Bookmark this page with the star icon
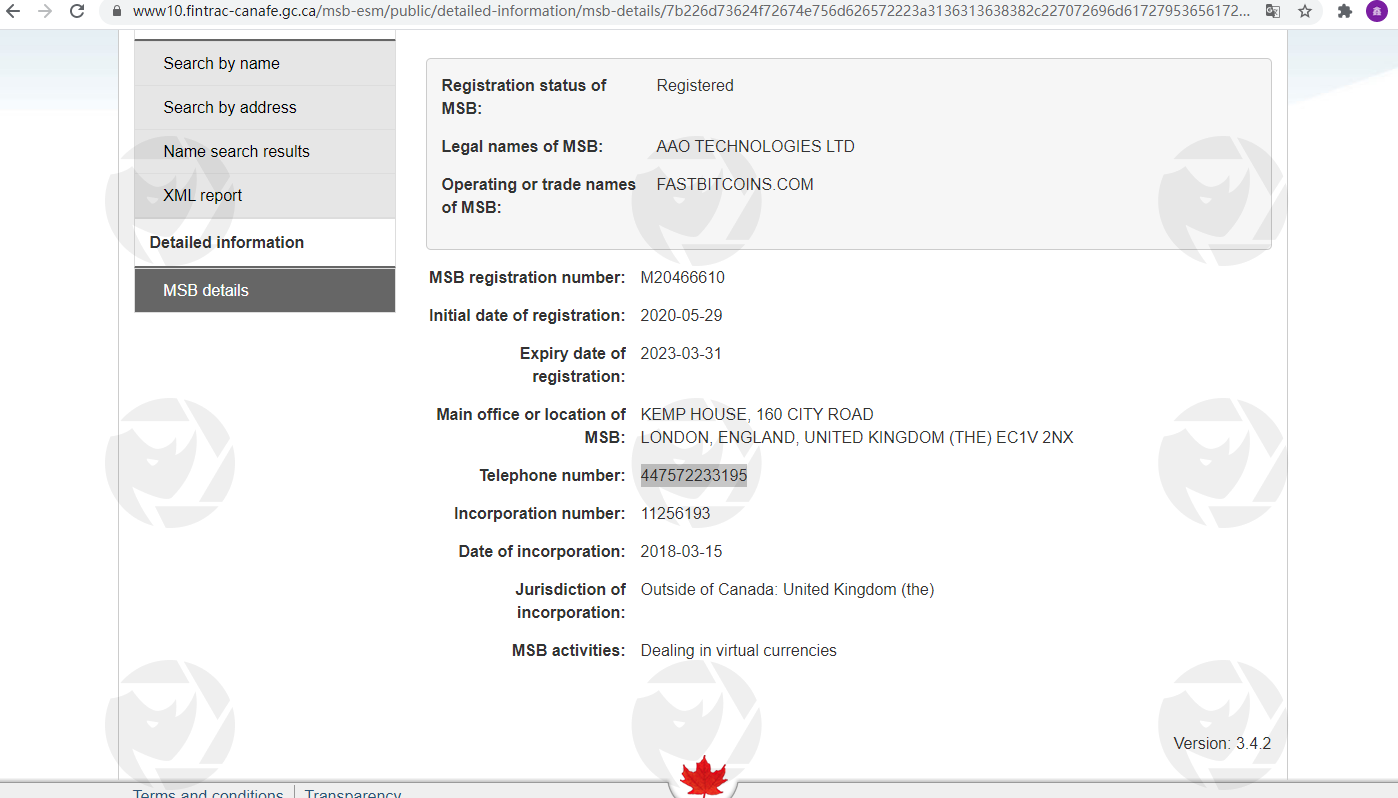This screenshot has height=798, width=1398. point(1305,11)
